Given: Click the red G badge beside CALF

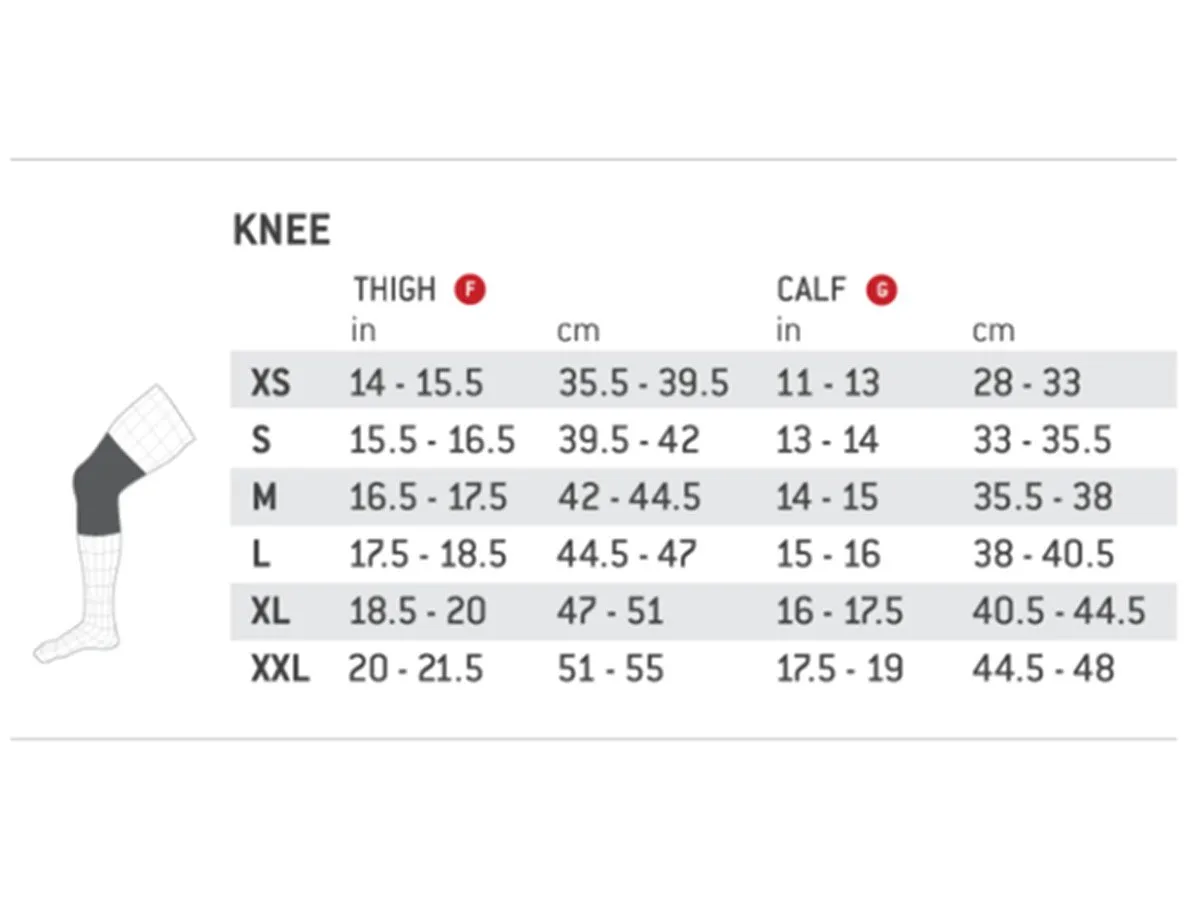Looking at the screenshot, I should click(881, 291).
